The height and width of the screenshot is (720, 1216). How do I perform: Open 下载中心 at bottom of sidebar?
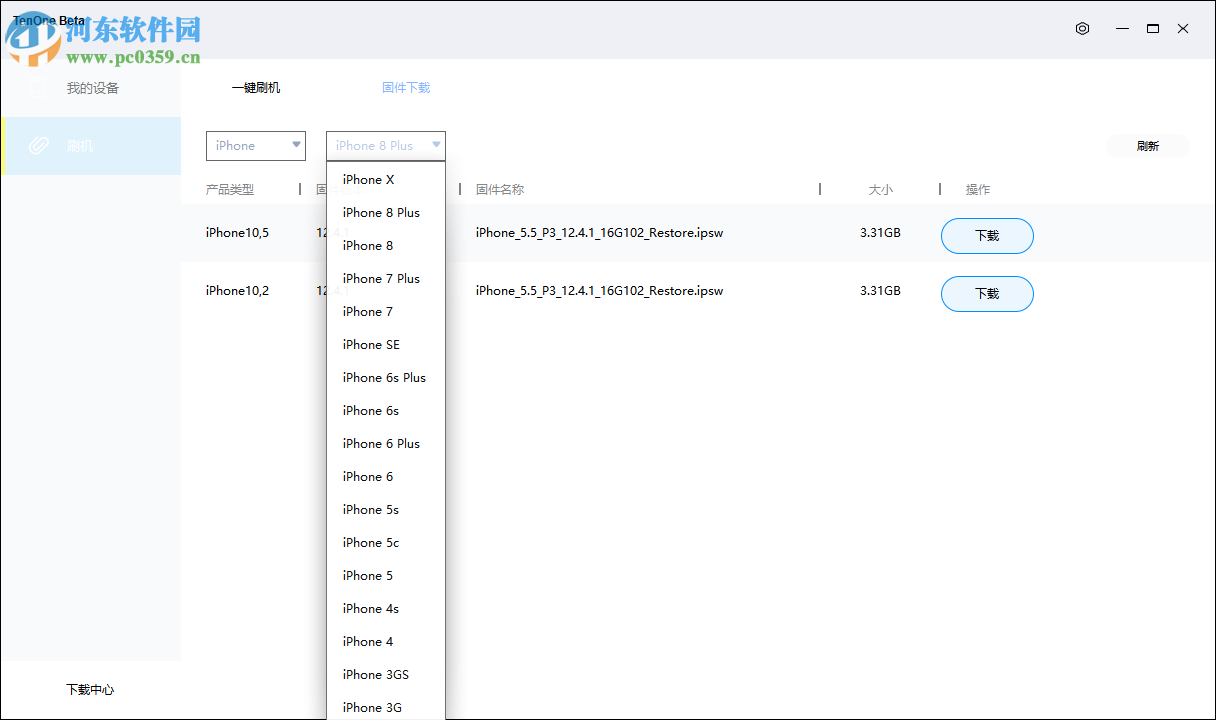[90, 690]
